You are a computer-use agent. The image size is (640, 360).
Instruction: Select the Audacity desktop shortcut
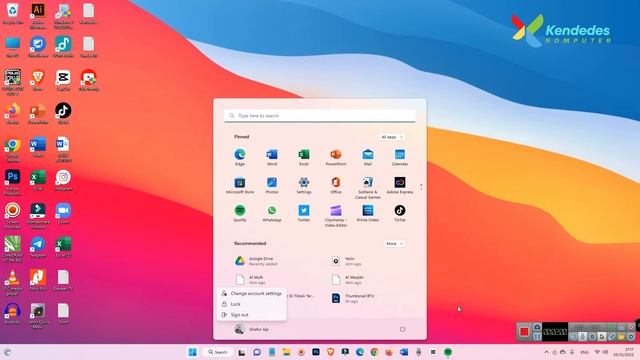point(13,313)
